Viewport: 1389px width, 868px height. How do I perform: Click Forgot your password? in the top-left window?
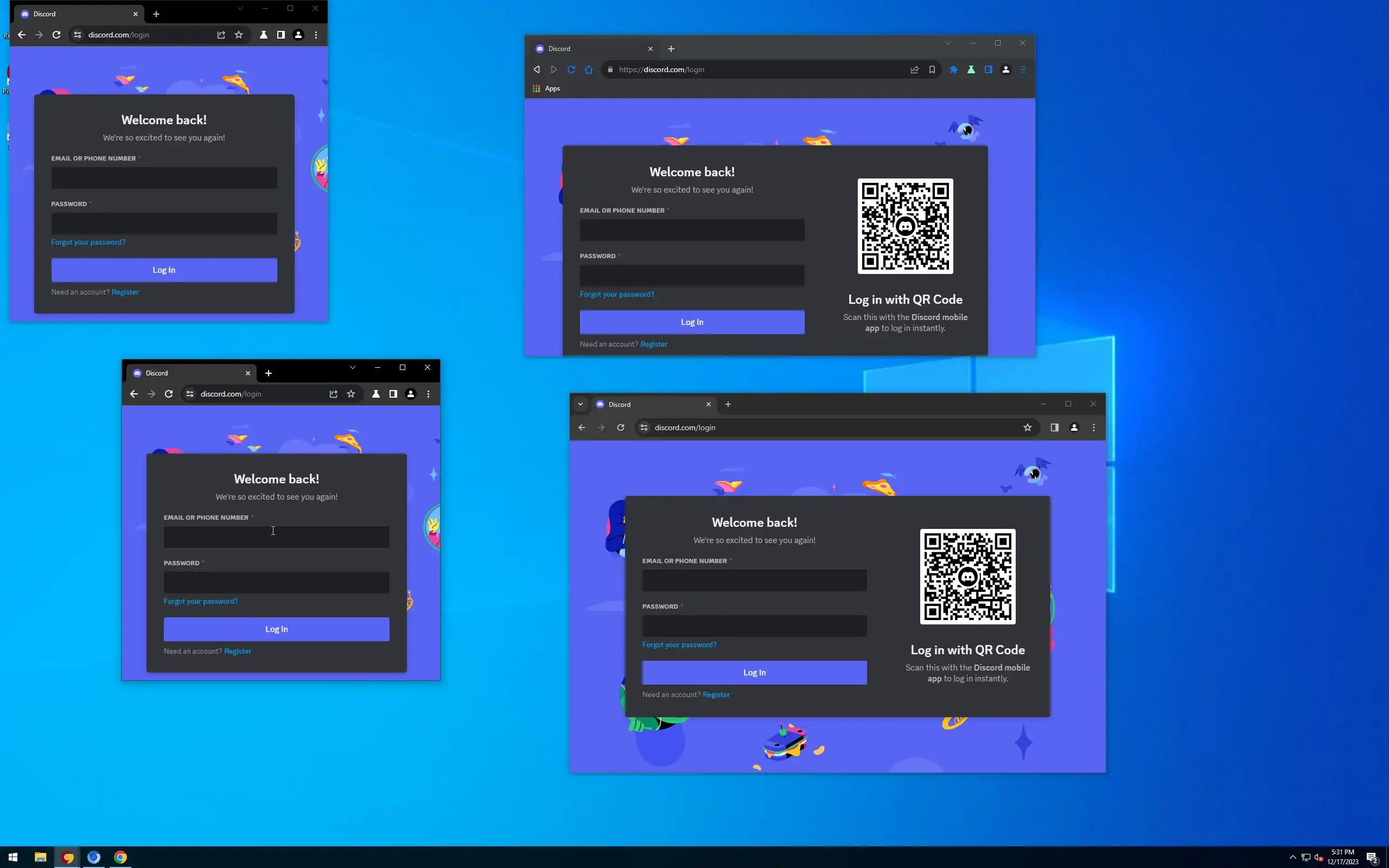pyautogui.click(x=88, y=242)
